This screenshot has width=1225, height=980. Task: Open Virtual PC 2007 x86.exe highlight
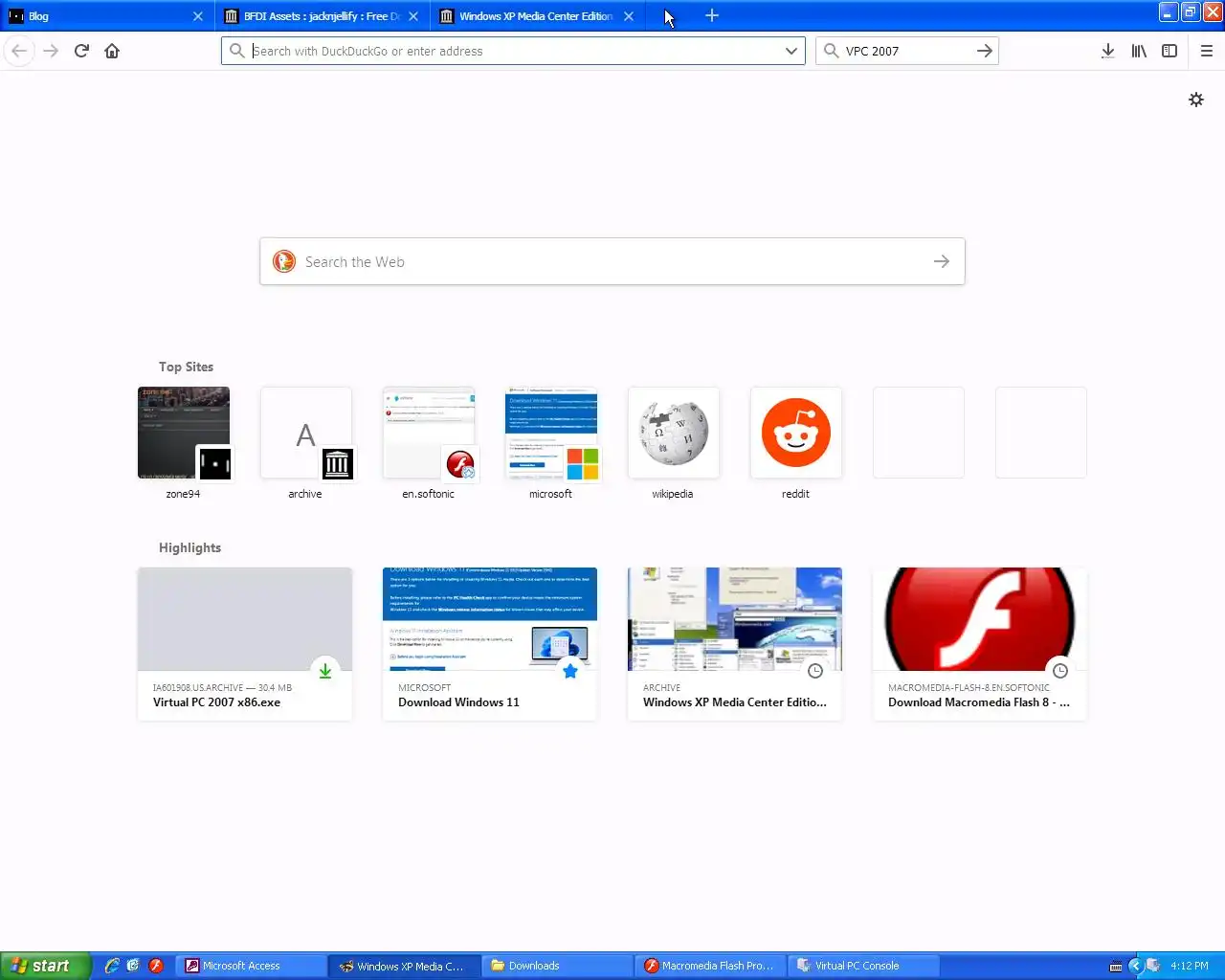point(245,643)
